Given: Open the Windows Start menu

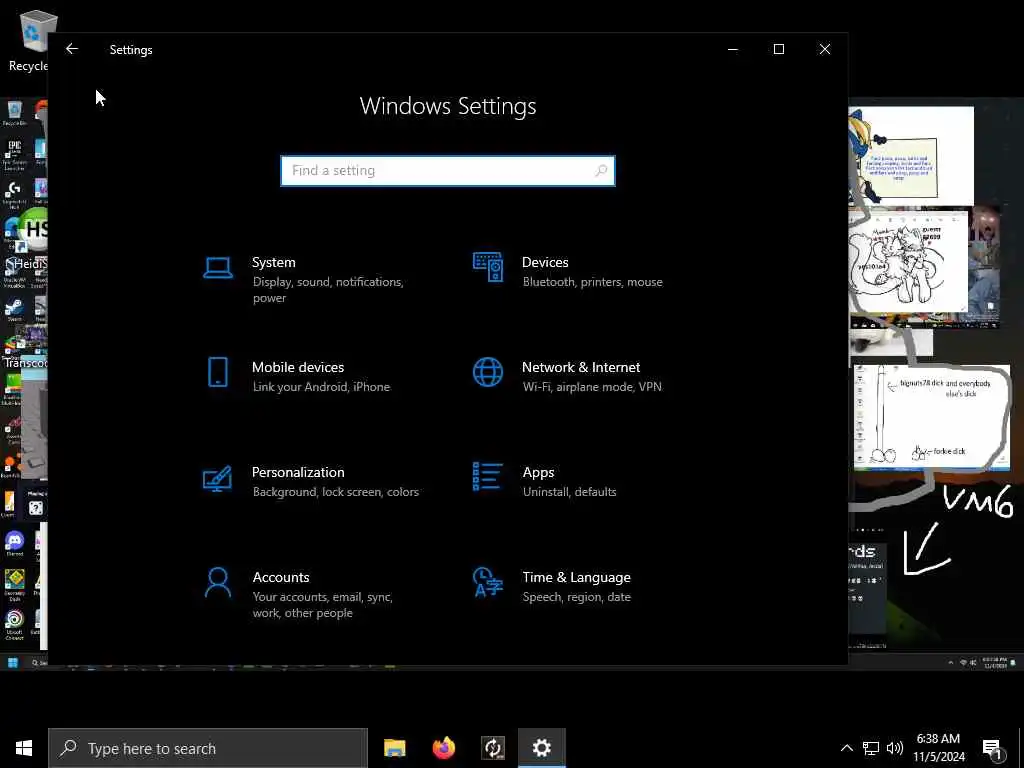Looking at the screenshot, I should tap(24, 748).
